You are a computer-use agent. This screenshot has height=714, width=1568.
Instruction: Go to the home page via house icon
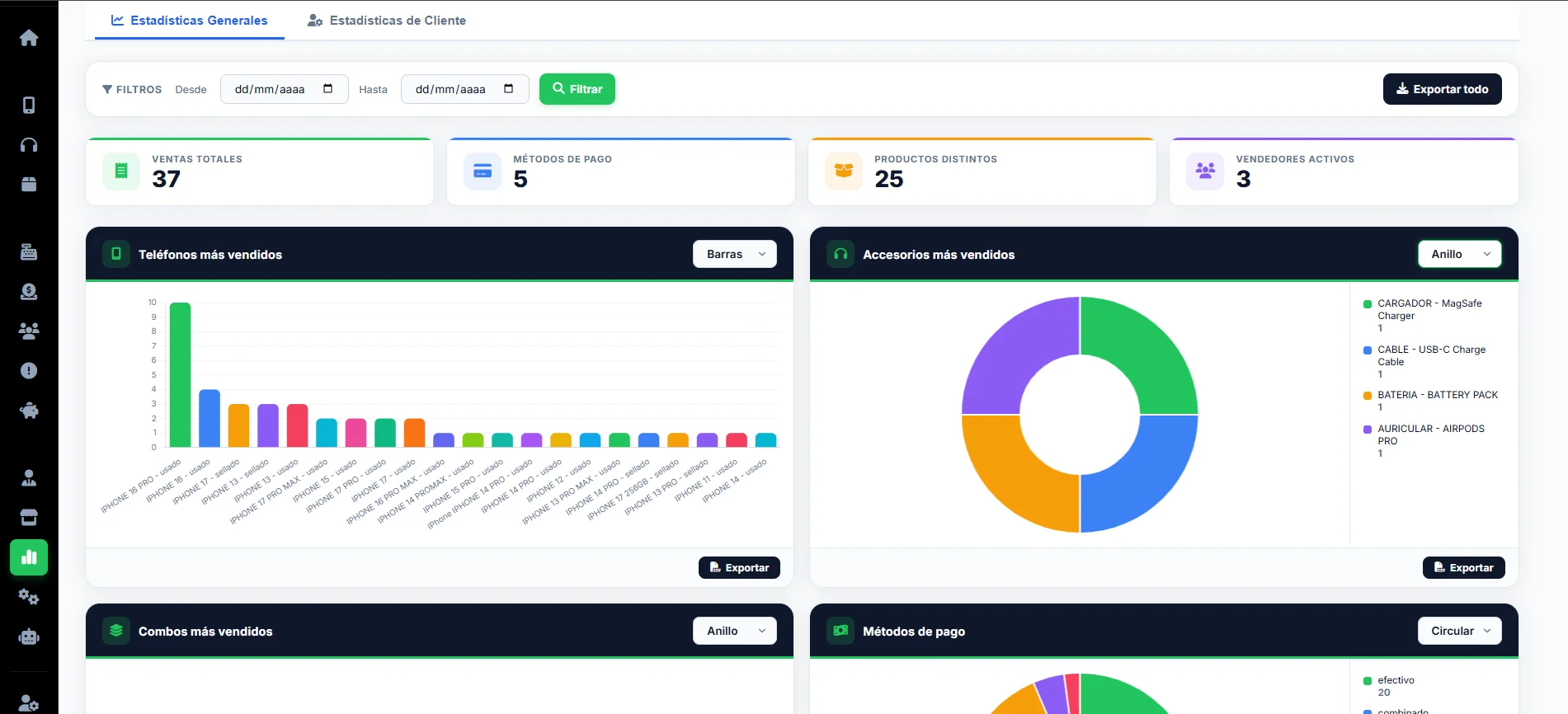[x=29, y=38]
